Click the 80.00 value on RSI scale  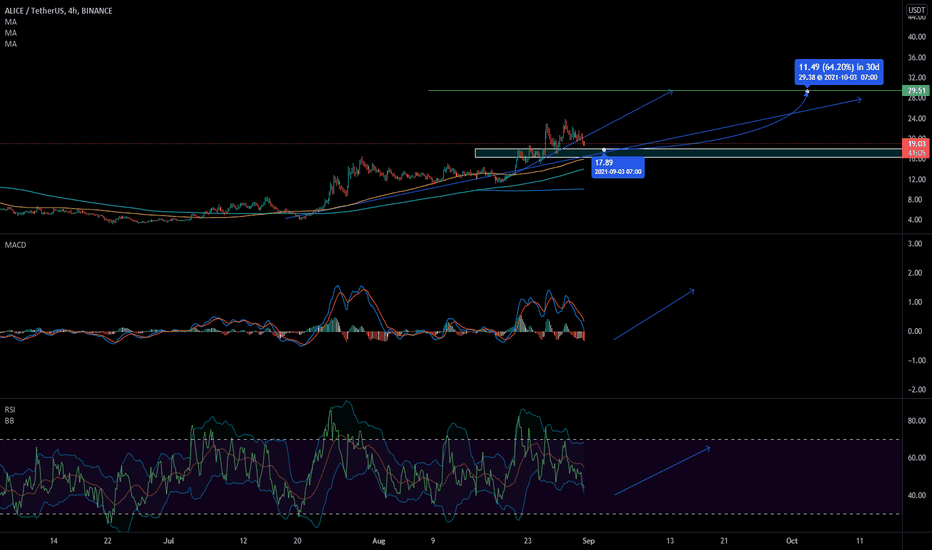point(917,421)
